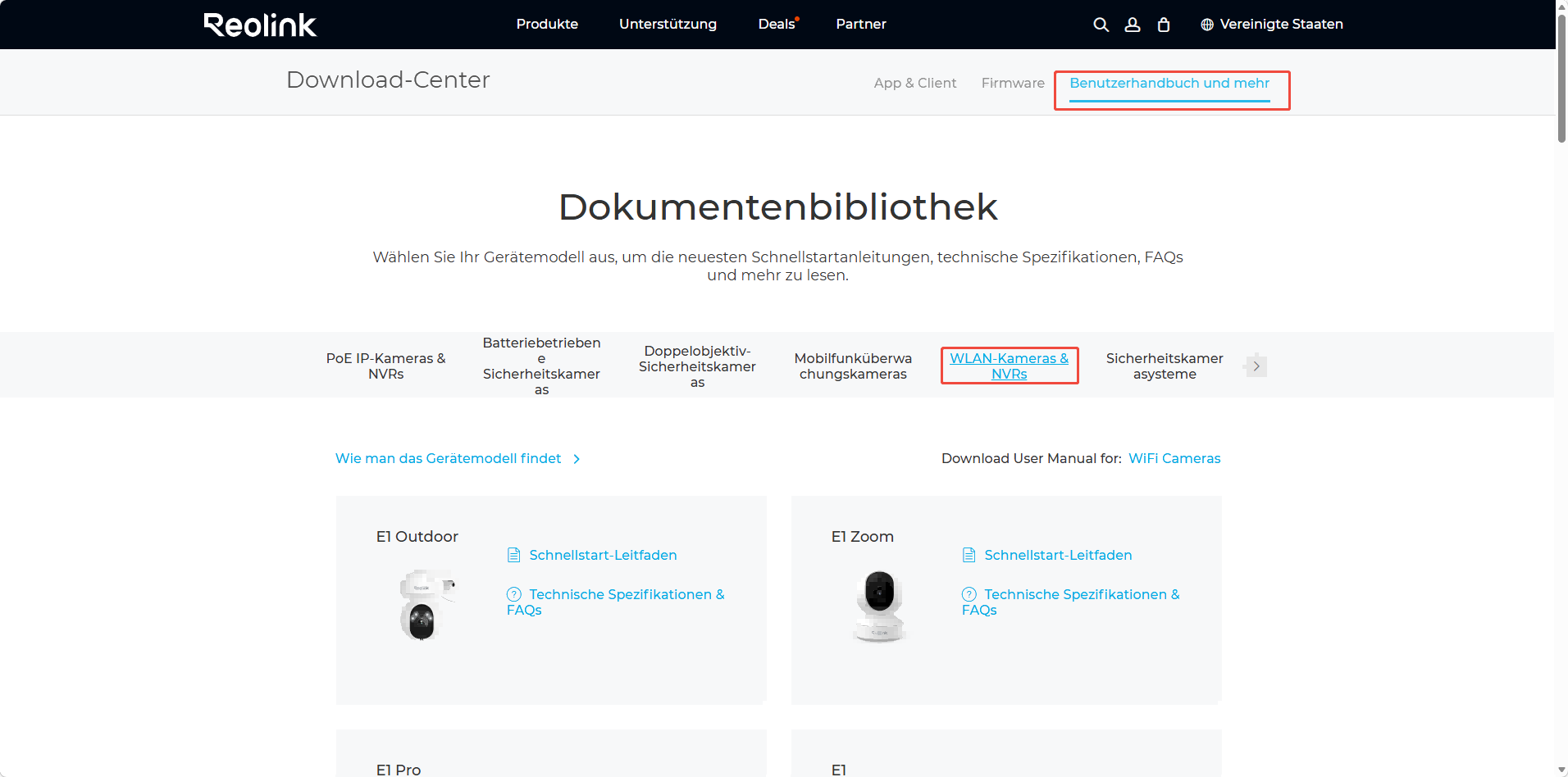Open the Deals menu item
1568x777 pixels.
[x=778, y=25]
